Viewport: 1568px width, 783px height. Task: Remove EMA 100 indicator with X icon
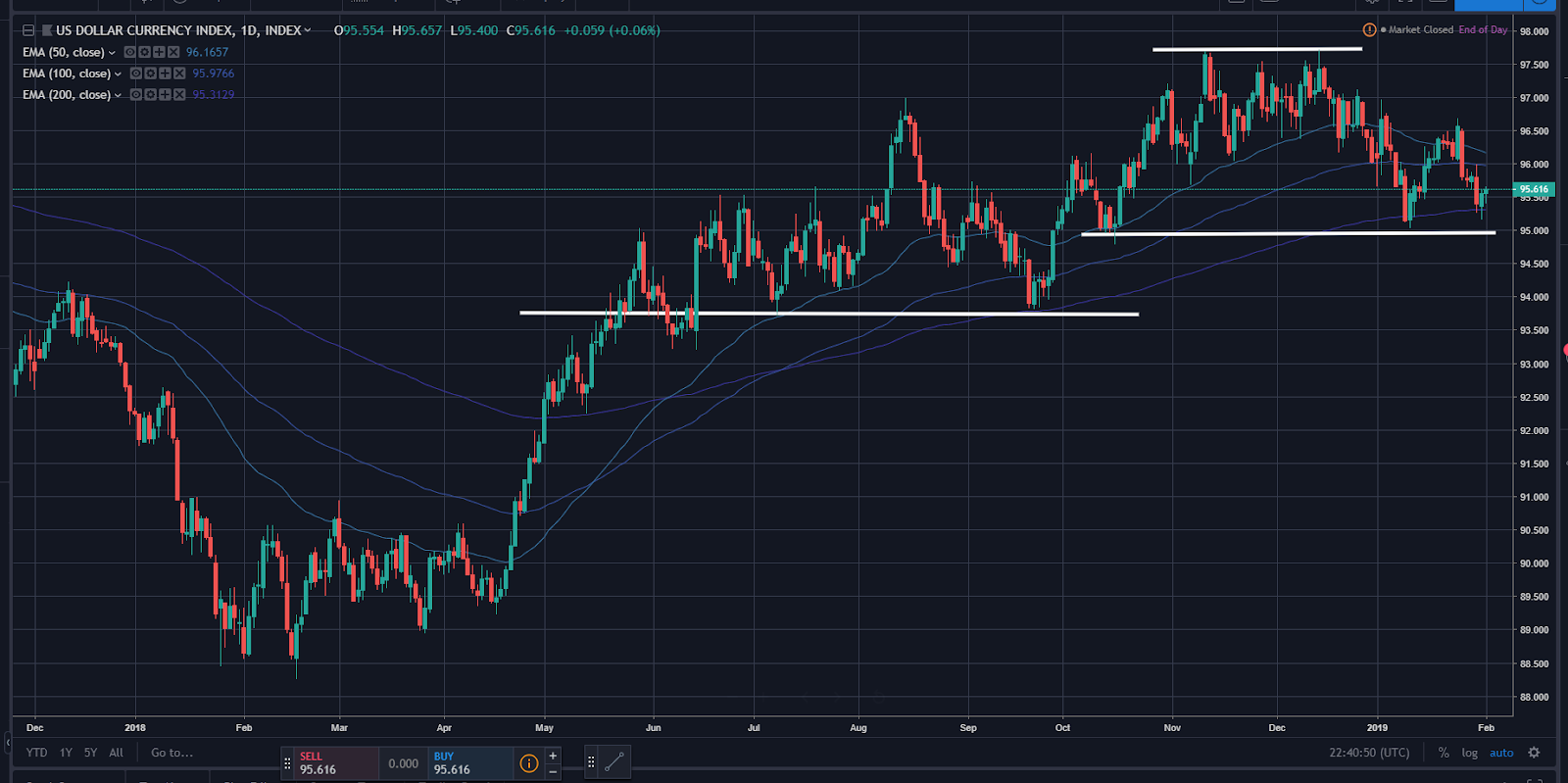pyautogui.click(x=180, y=73)
